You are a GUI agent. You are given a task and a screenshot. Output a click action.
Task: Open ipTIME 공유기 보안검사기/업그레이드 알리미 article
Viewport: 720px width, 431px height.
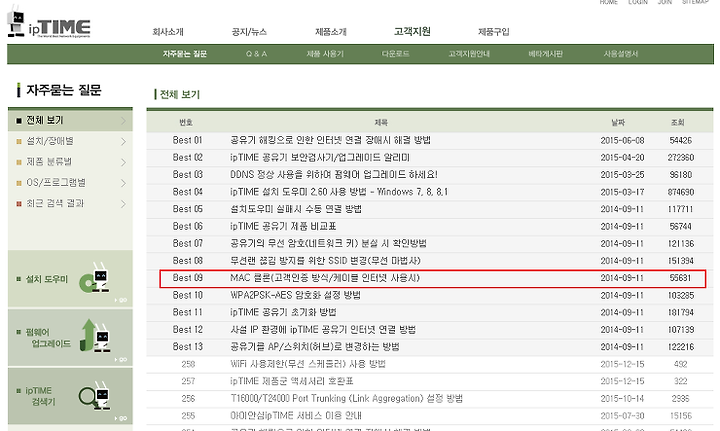tap(320, 157)
